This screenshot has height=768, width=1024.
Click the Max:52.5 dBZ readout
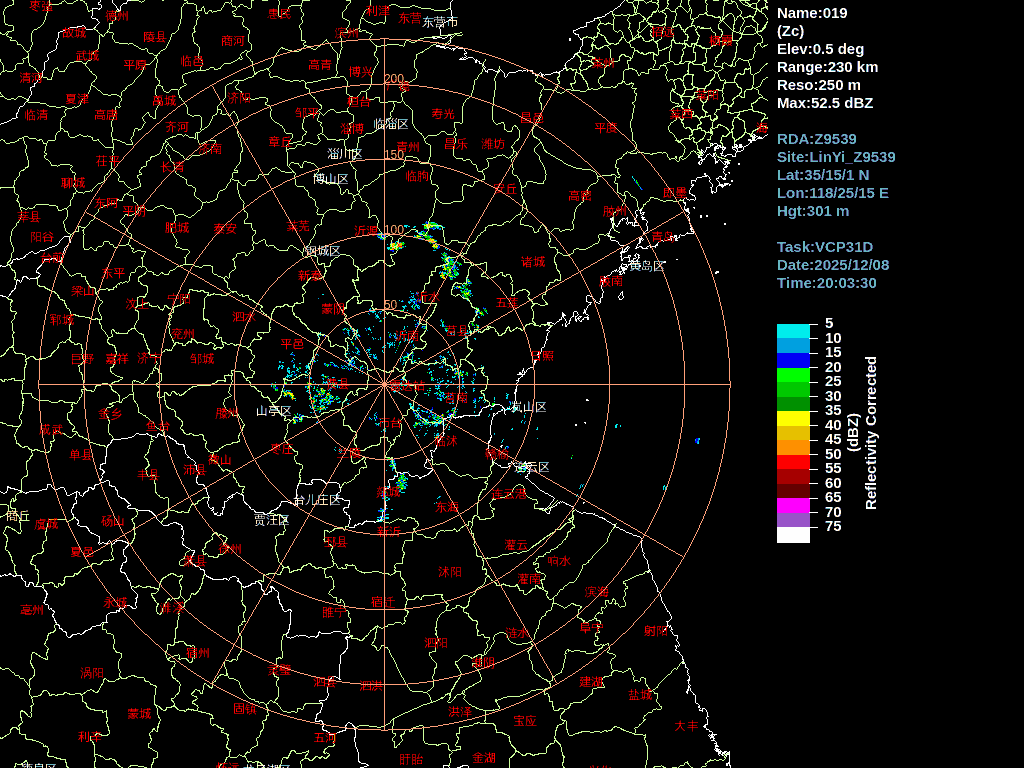coord(825,103)
